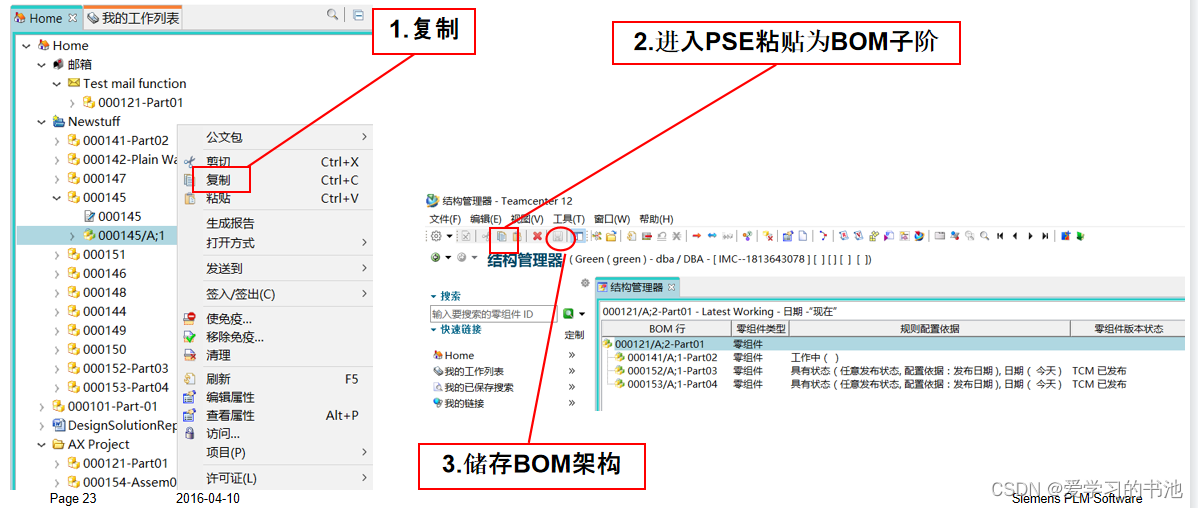This screenshot has height=508, width=1198.
Task: Click the Save BOM floppy disk icon
Action: pyautogui.click(x=558, y=236)
